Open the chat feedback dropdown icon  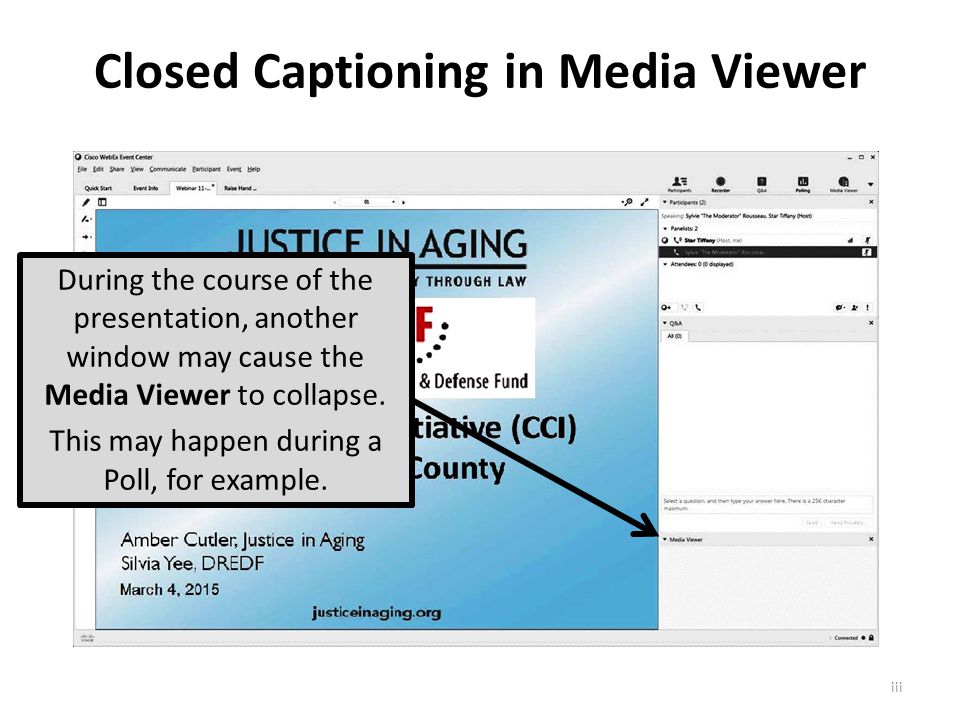[x=841, y=307]
